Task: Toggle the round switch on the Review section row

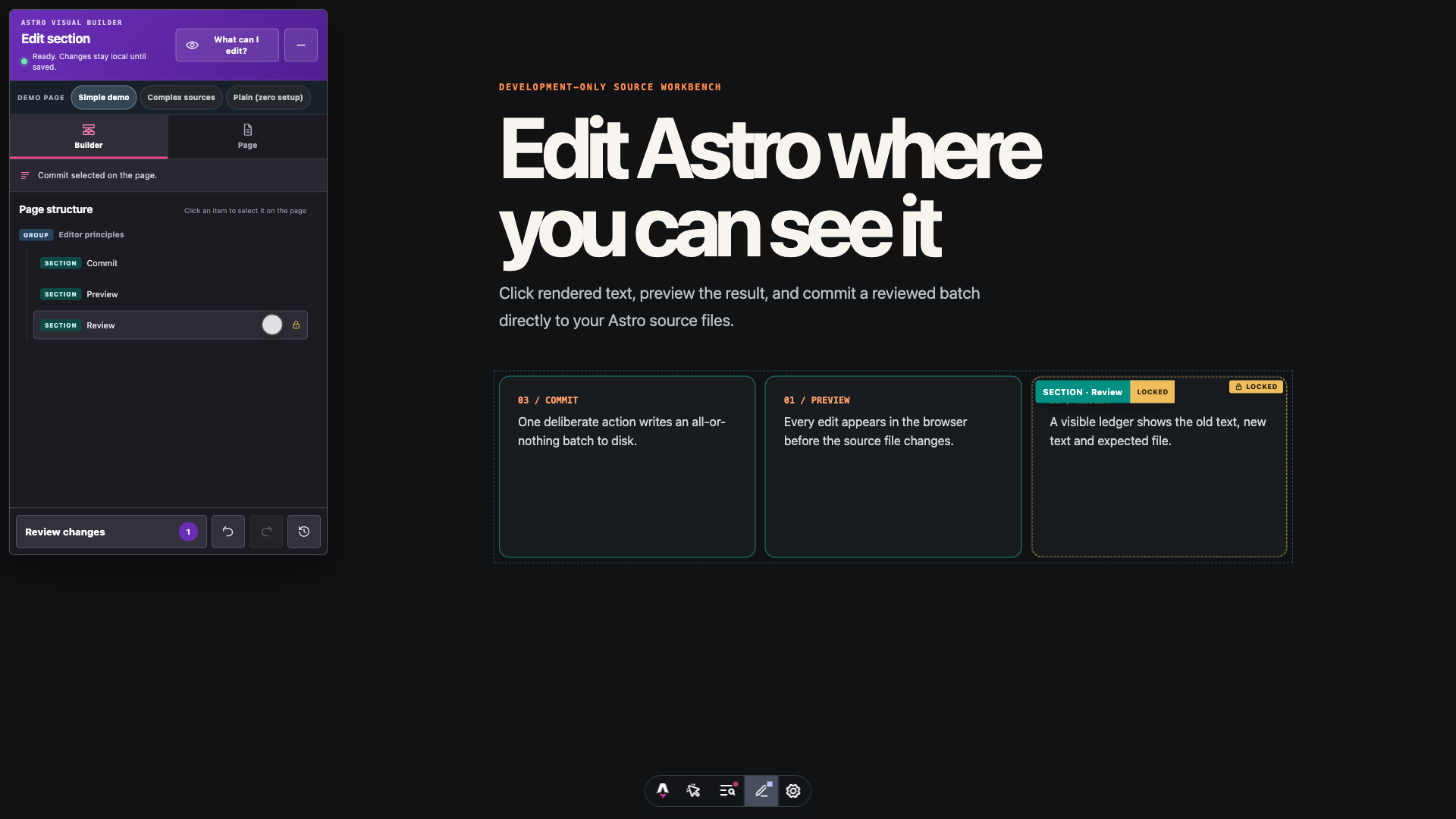Action: pyautogui.click(x=272, y=325)
